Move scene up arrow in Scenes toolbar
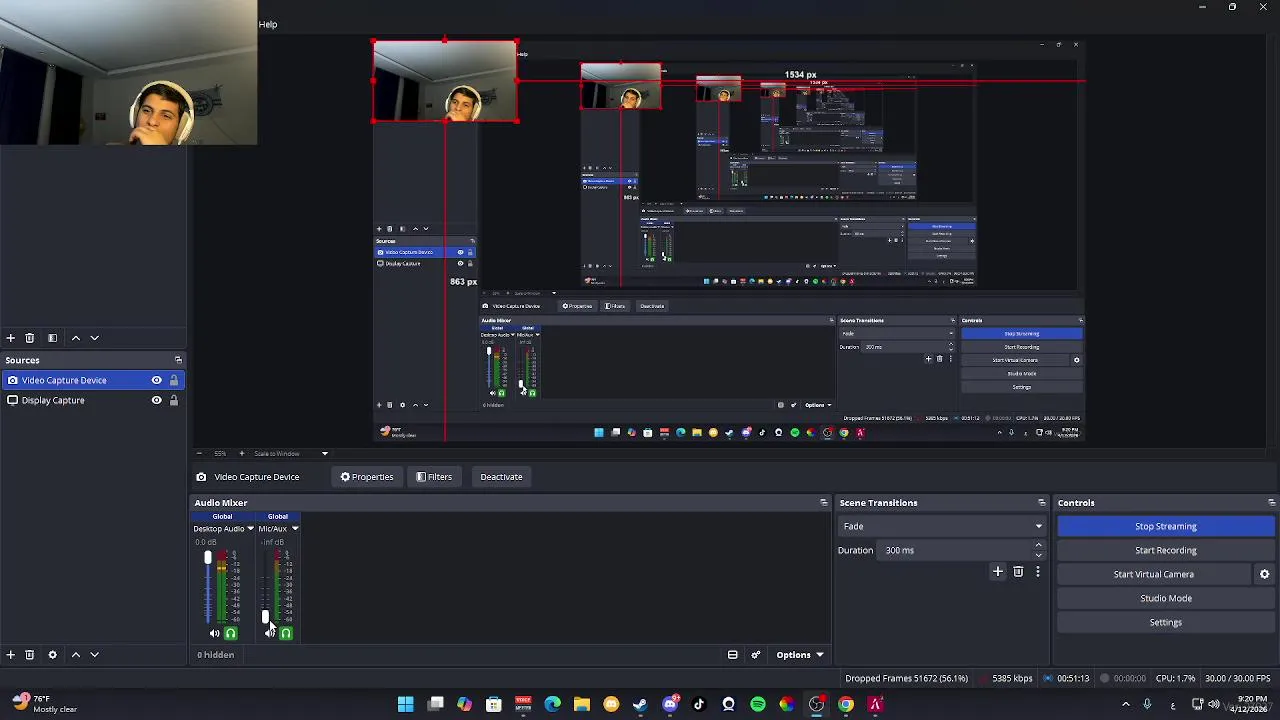Viewport: 1280px width, 720px height. (75, 338)
